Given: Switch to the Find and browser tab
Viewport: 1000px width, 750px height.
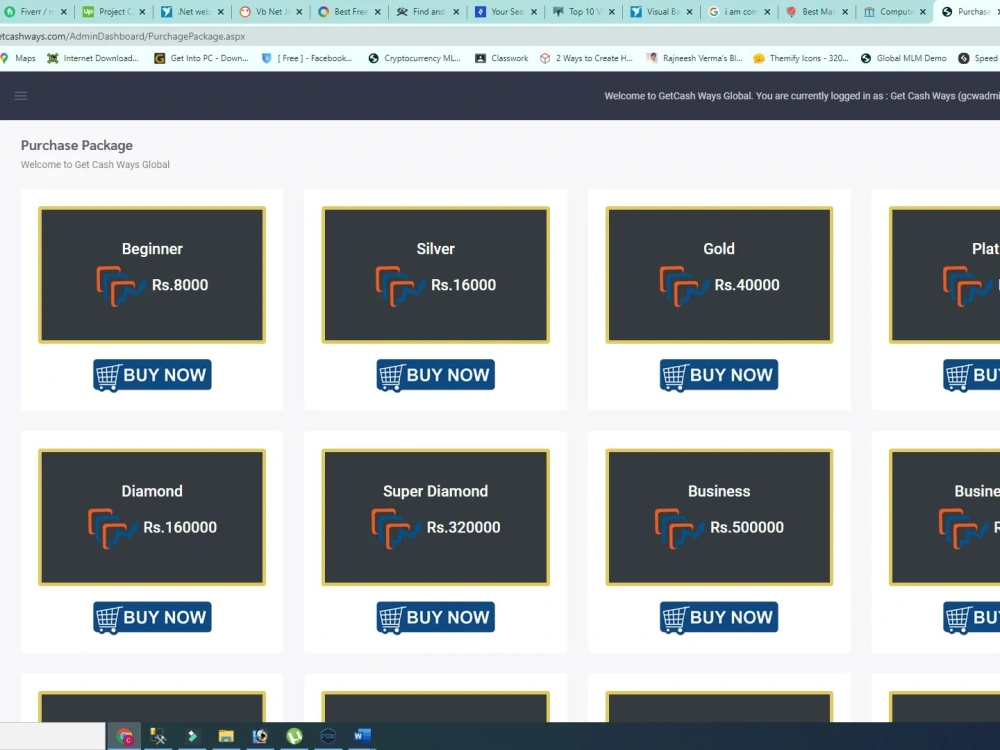Looking at the screenshot, I should click(x=427, y=11).
